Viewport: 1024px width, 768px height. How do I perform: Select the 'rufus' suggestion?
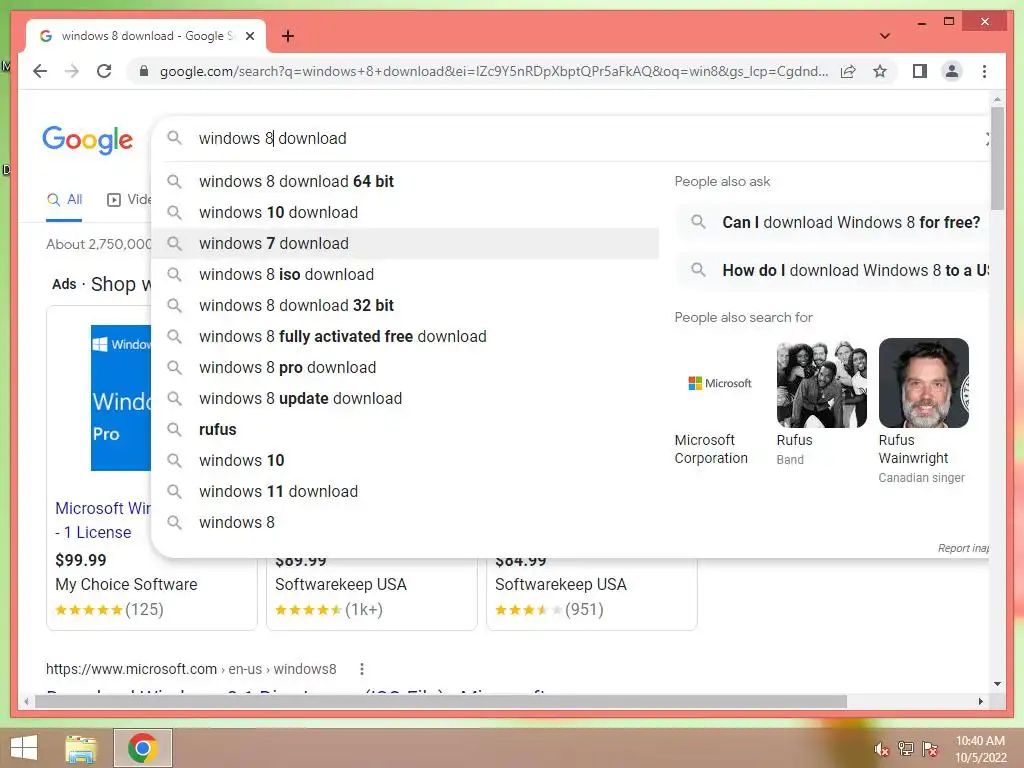405,430
